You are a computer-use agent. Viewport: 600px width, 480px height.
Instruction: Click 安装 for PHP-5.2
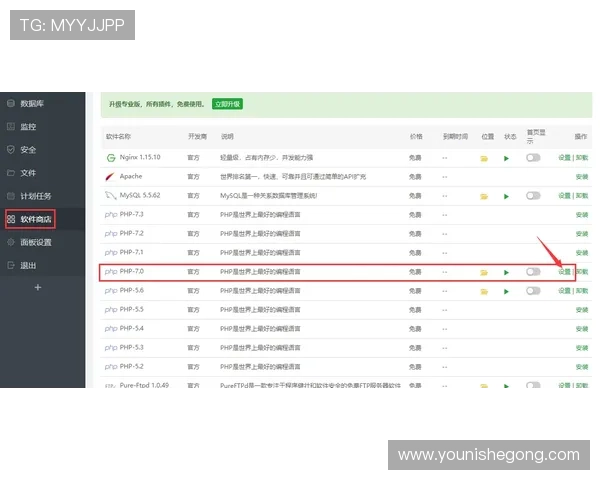click(582, 367)
